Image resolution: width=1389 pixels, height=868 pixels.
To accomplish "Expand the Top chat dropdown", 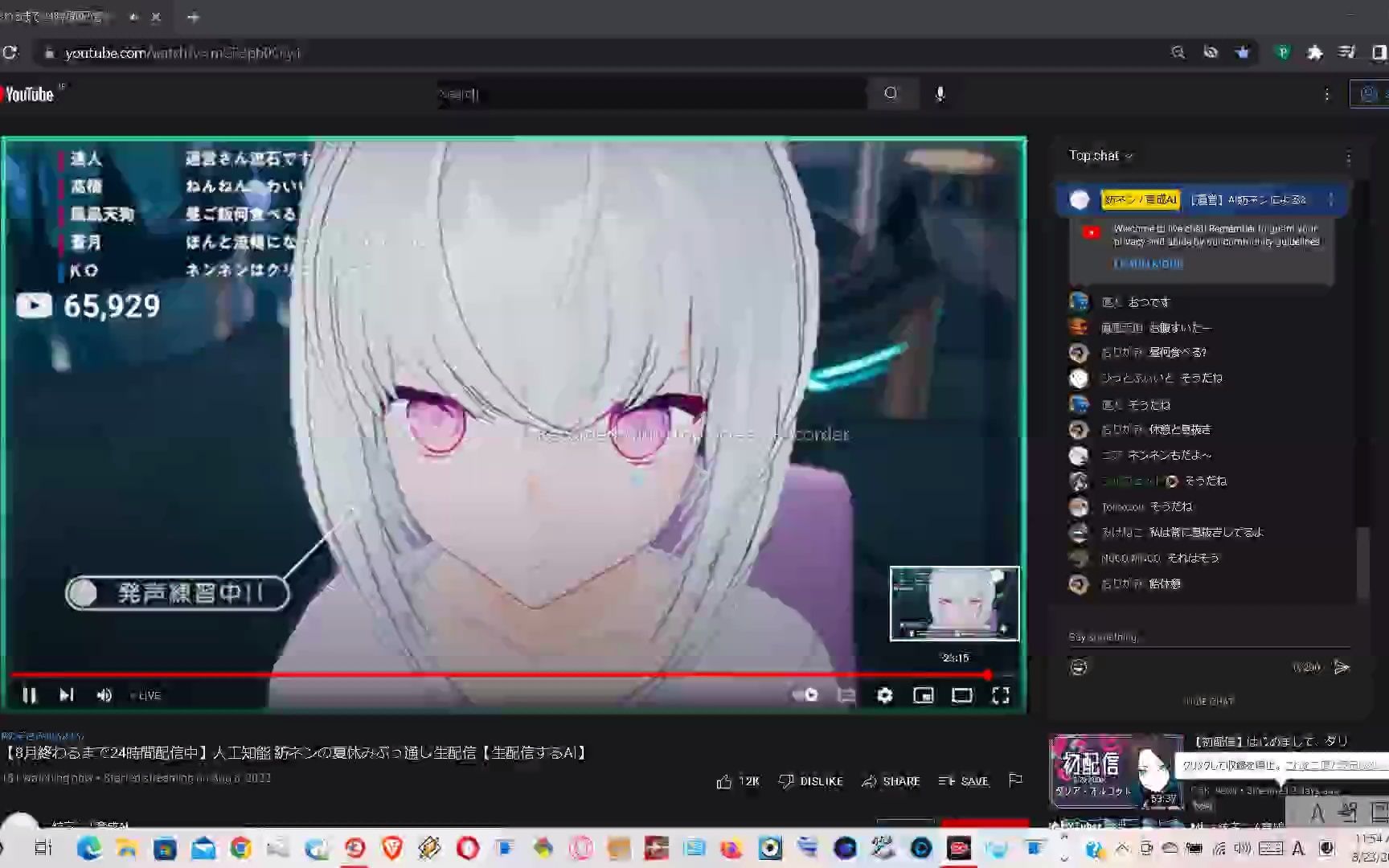I will point(1100,156).
